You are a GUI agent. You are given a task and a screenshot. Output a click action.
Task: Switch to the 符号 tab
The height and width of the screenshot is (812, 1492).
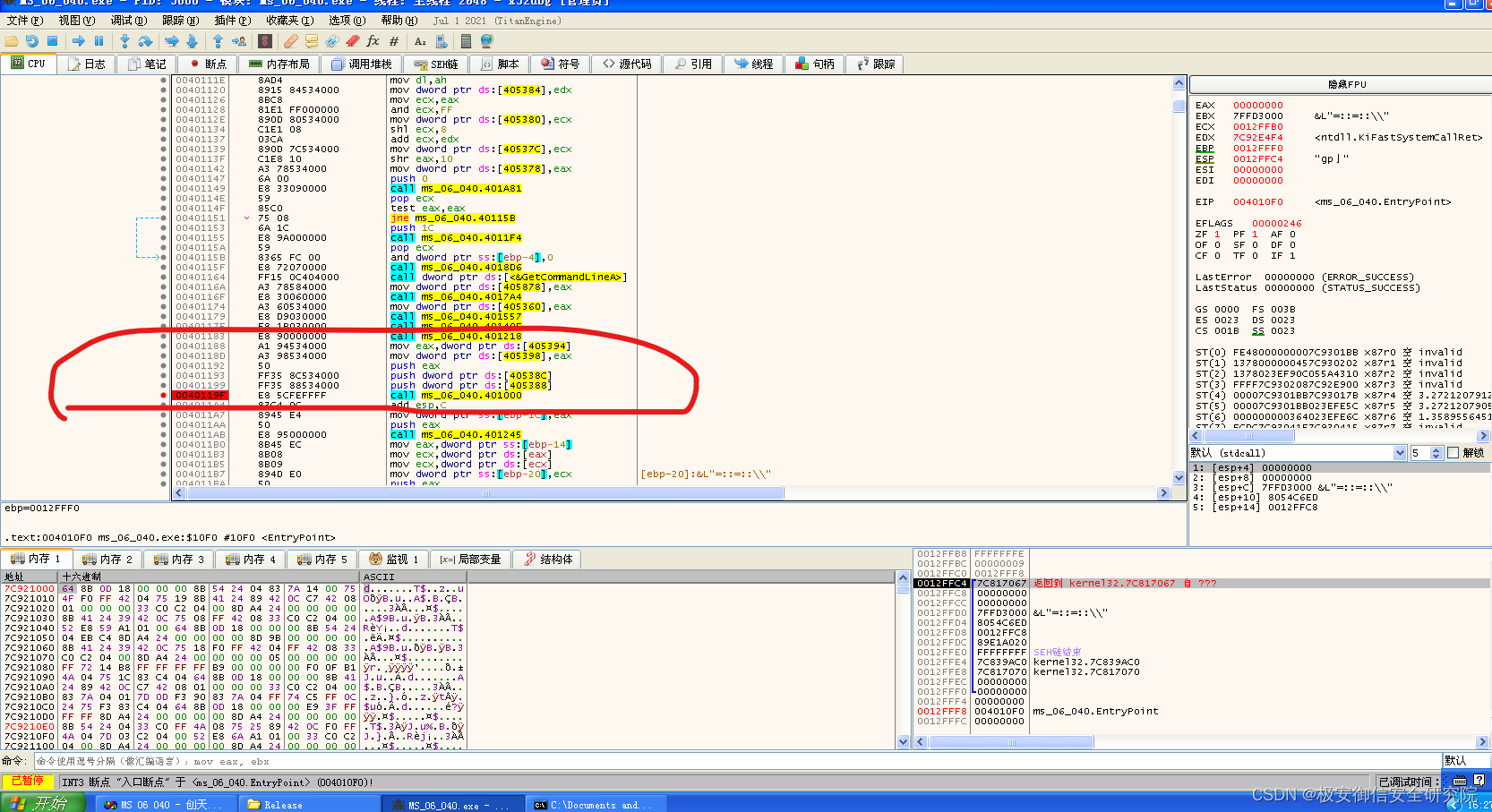click(x=560, y=64)
